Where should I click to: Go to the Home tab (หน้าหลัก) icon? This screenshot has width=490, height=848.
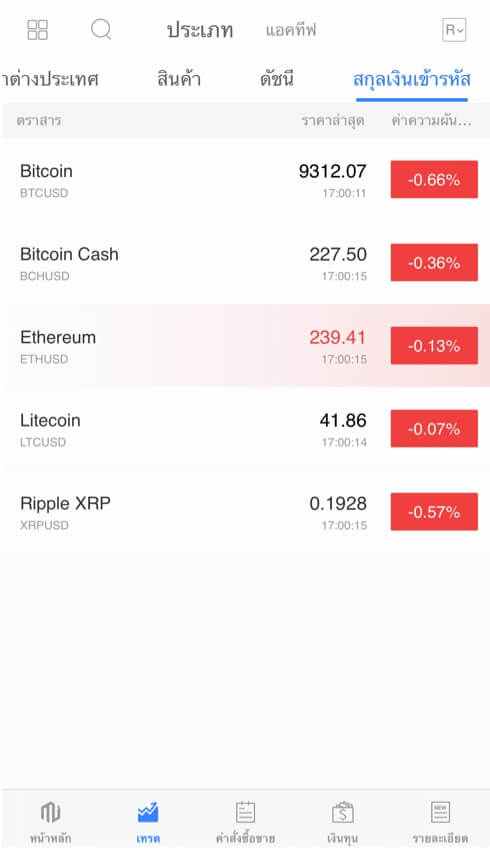(x=50, y=812)
